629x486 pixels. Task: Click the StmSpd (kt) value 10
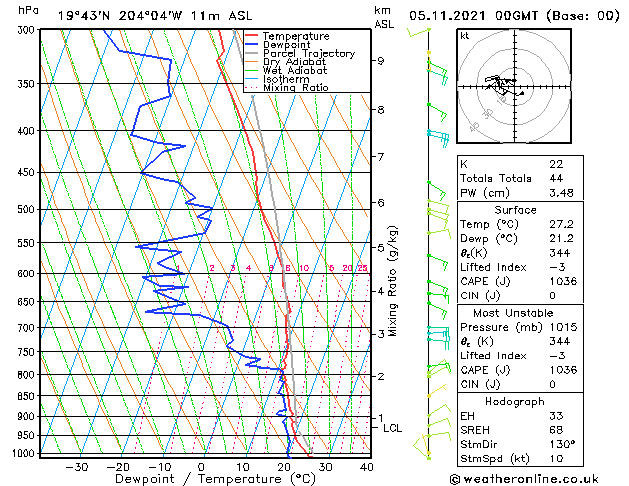click(556, 458)
